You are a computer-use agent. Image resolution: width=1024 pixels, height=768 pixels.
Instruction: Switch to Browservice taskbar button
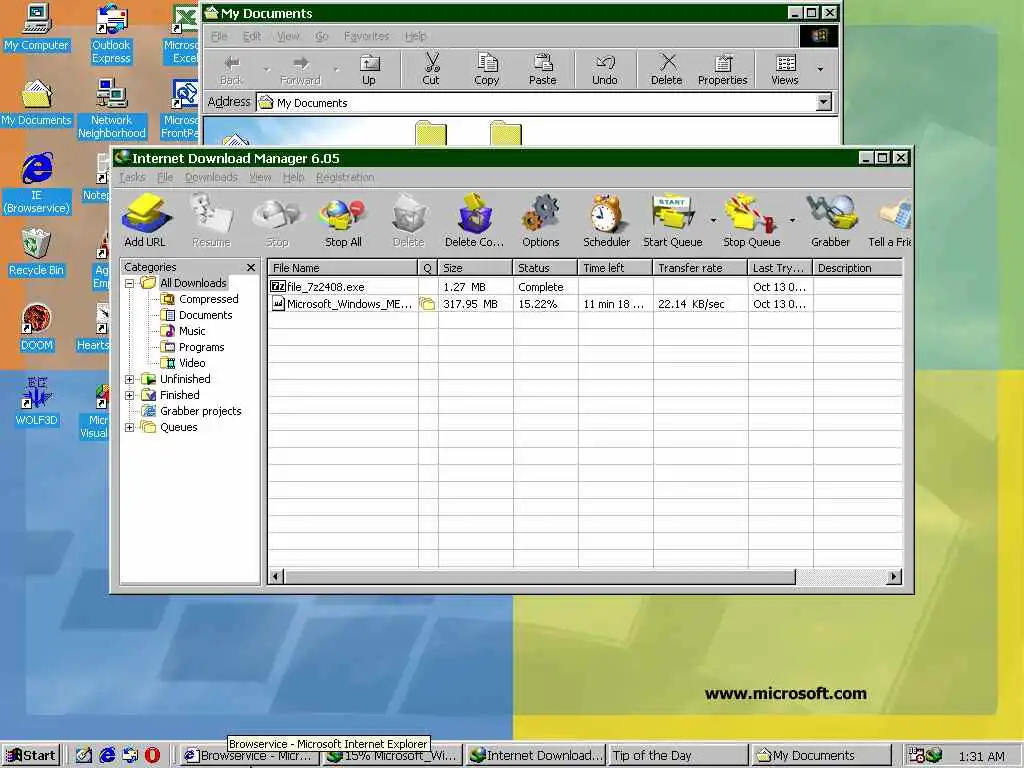click(249, 758)
